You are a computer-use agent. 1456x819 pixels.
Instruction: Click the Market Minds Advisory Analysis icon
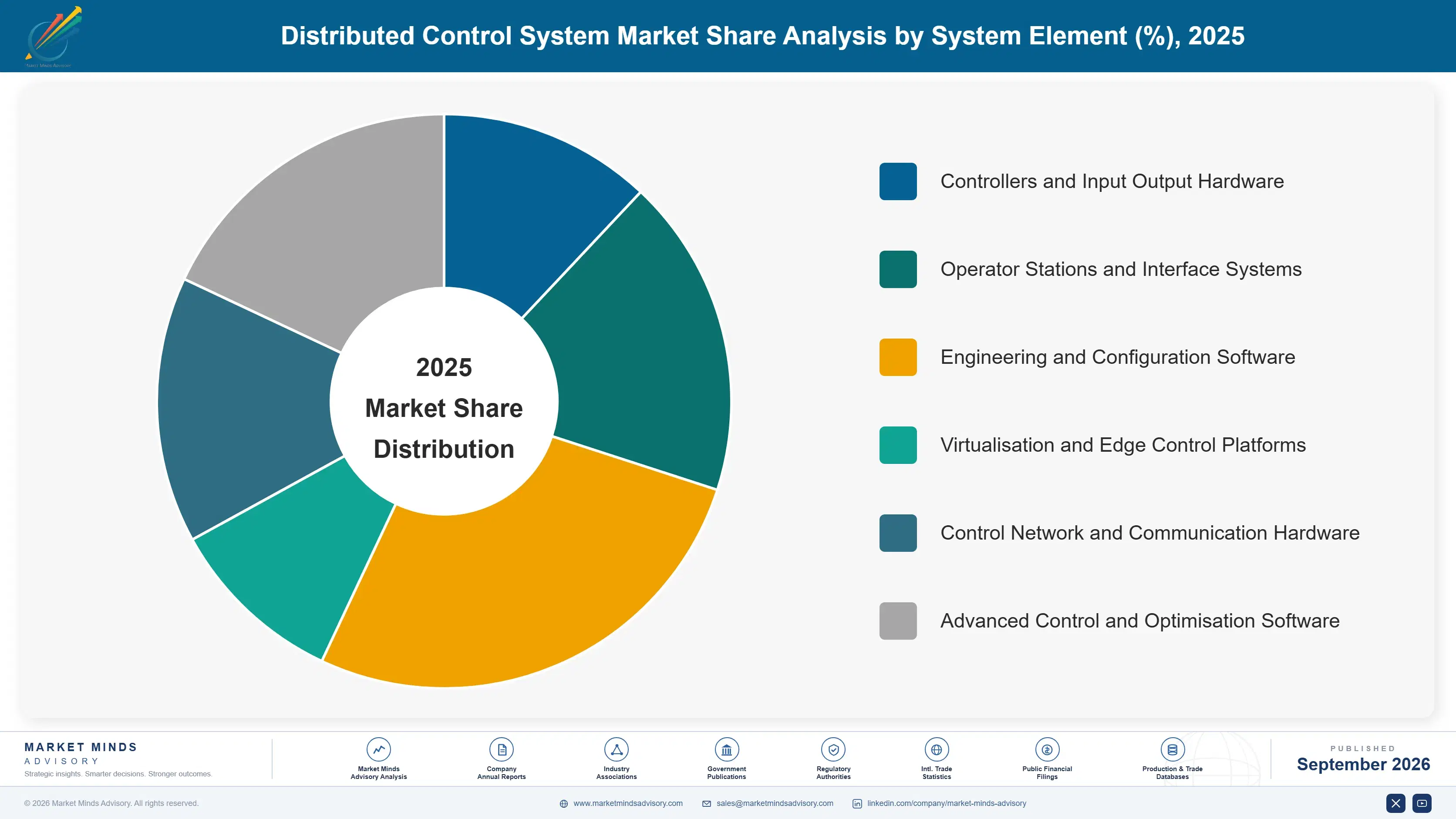coord(379,749)
